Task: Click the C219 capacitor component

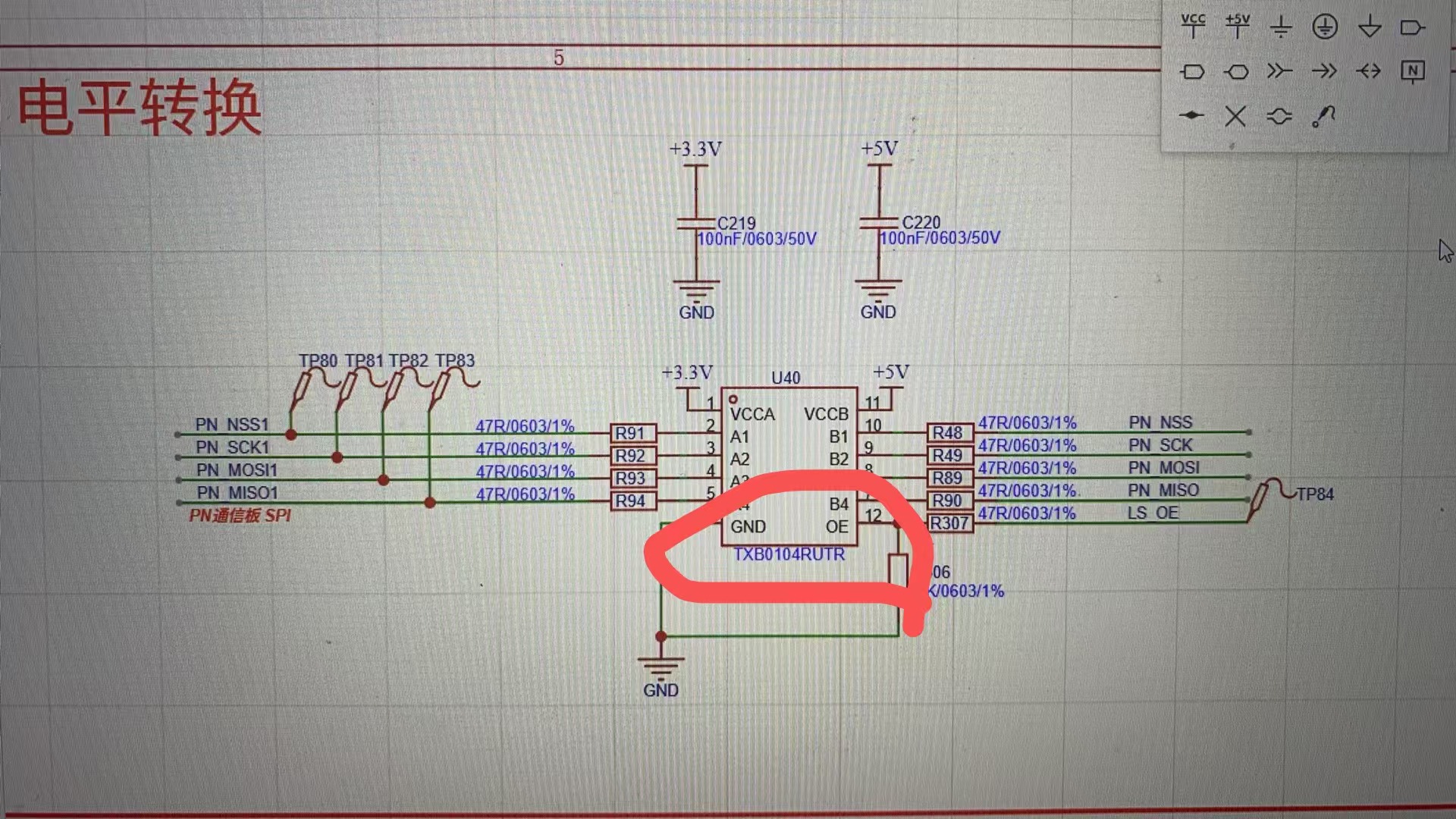Action: tap(695, 224)
